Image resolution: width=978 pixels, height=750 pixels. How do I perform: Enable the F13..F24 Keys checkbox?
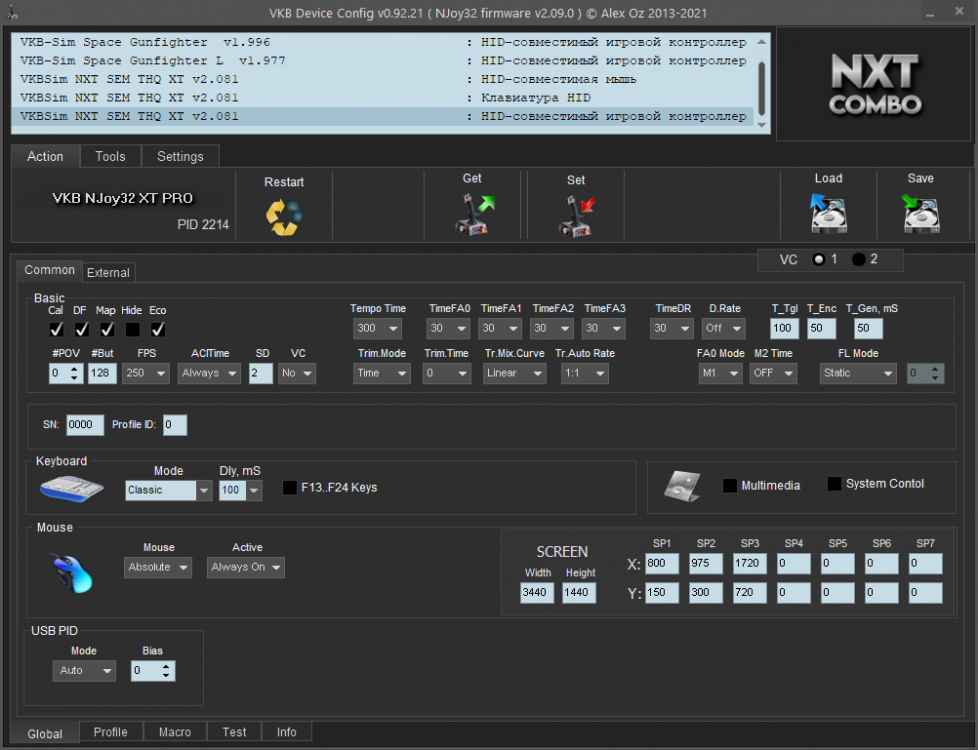(290, 488)
